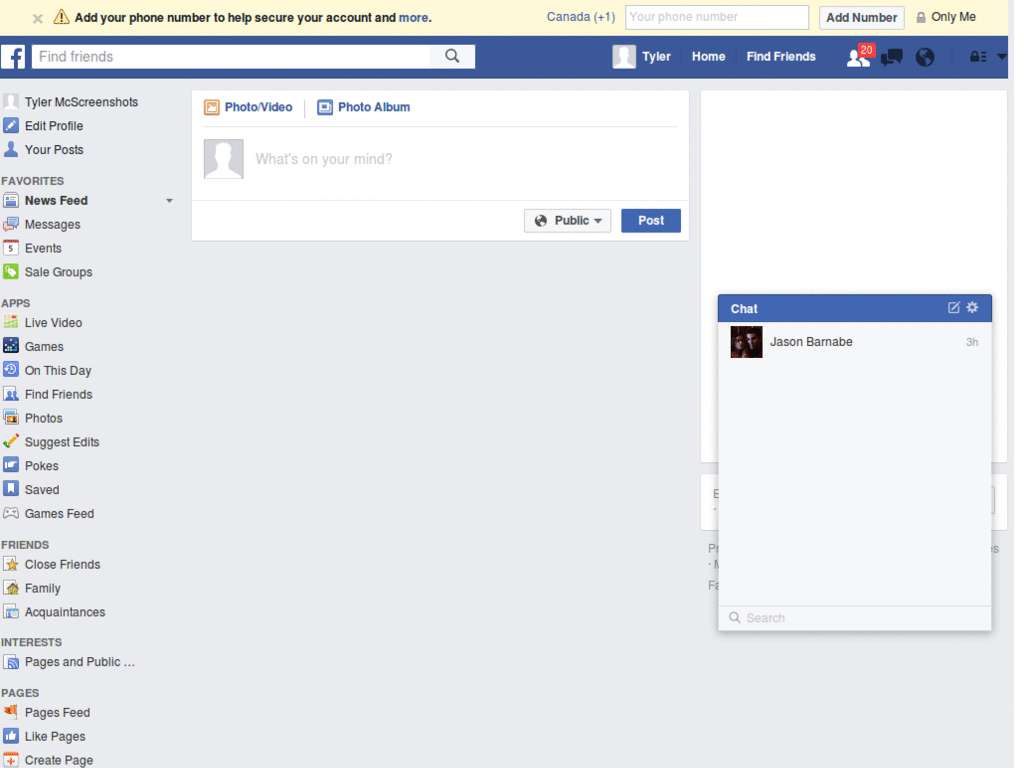The height and width of the screenshot is (768, 1024).
Task: Click the Family house icon
Action: coord(10,588)
